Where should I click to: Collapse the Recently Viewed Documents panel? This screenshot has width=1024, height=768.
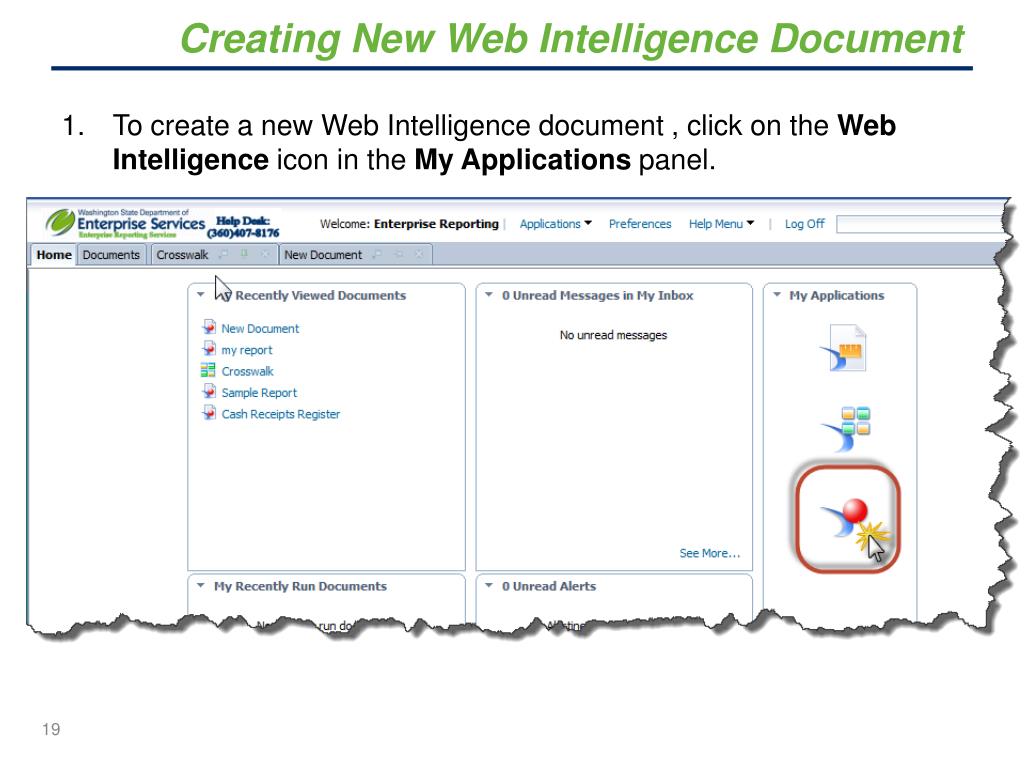[200, 295]
